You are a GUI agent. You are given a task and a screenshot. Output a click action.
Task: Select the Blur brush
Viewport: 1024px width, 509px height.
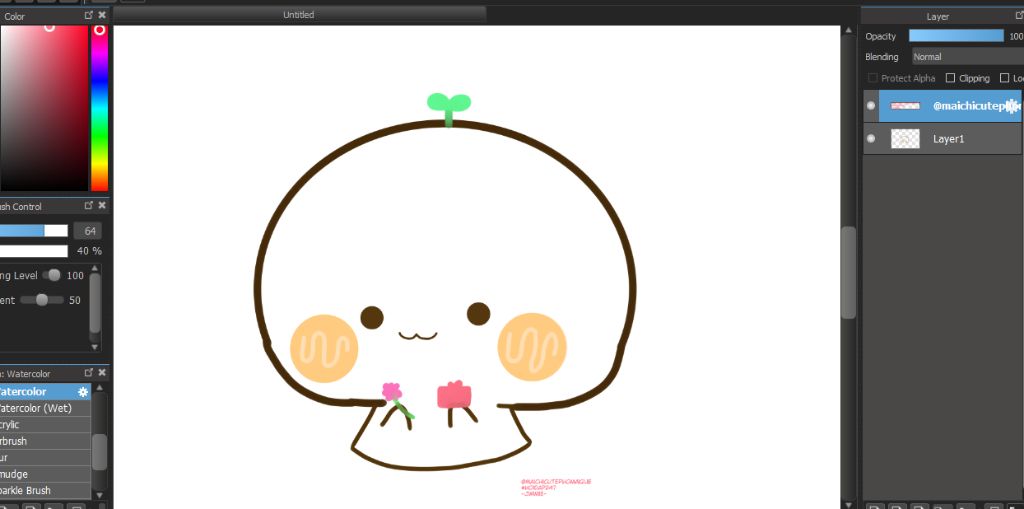[x=45, y=457]
